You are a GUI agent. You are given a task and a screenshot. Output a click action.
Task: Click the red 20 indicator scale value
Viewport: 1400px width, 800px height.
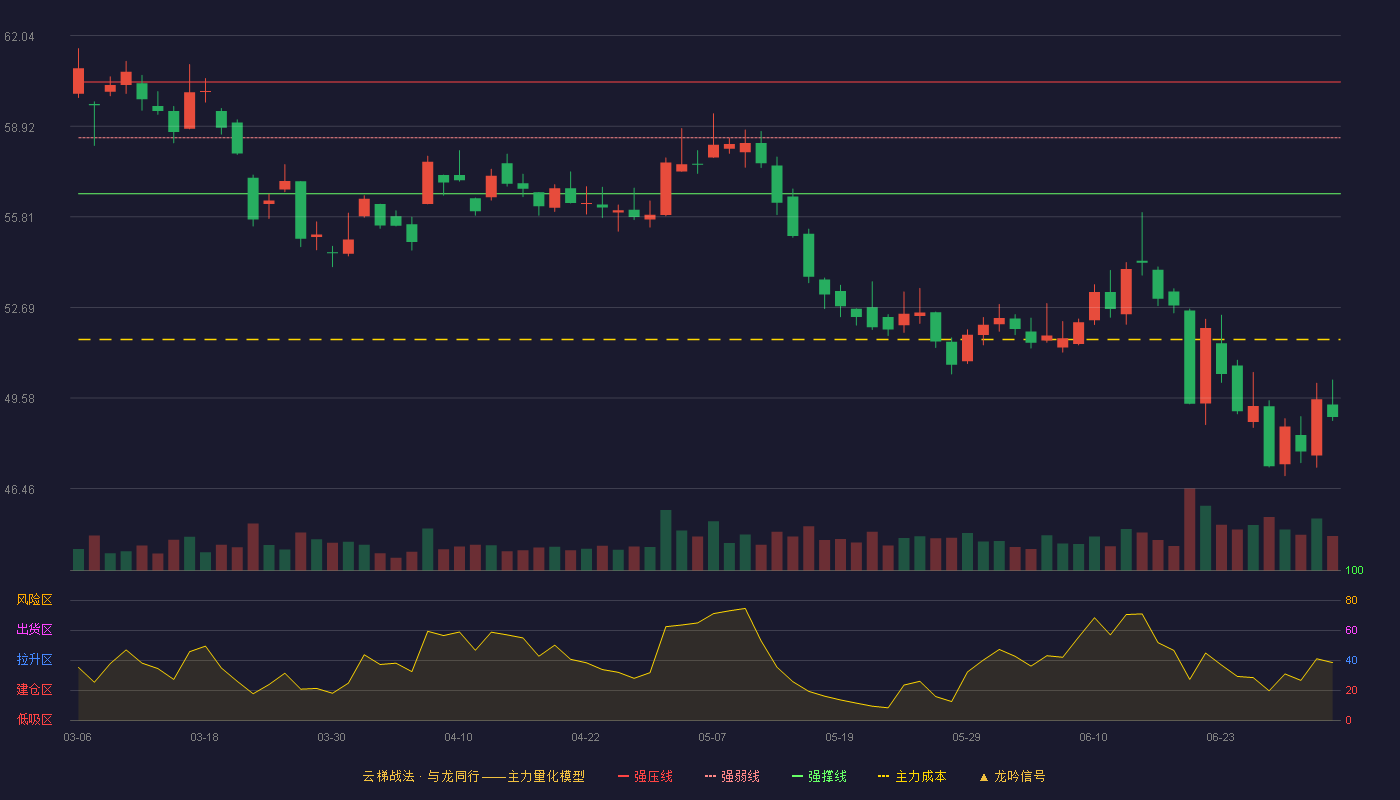[x=1351, y=690]
